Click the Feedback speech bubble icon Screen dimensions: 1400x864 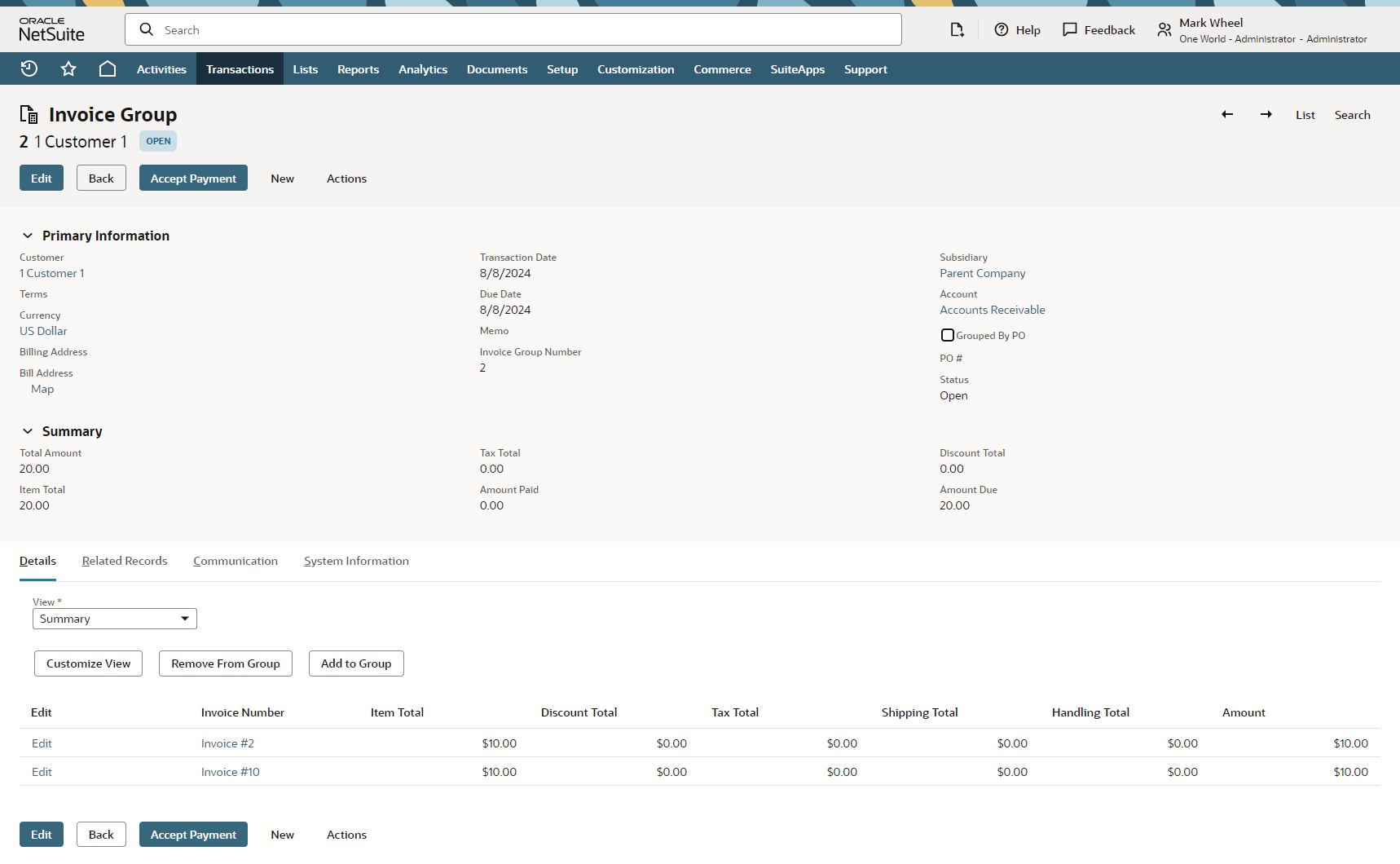pyautogui.click(x=1070, y=29)
